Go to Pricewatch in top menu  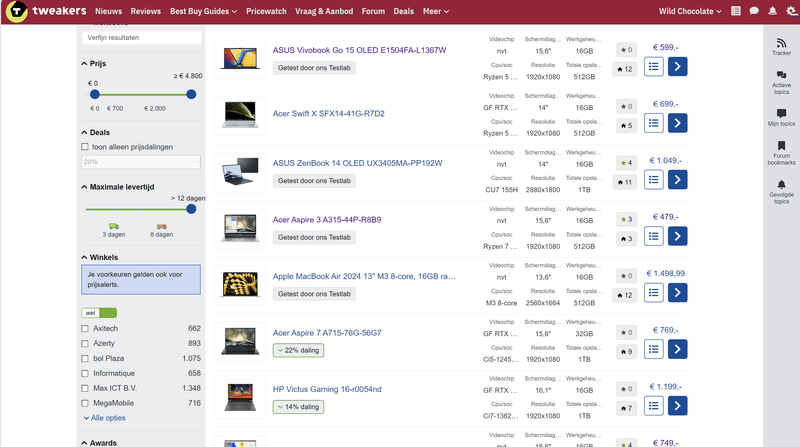(x=266, y=11)
